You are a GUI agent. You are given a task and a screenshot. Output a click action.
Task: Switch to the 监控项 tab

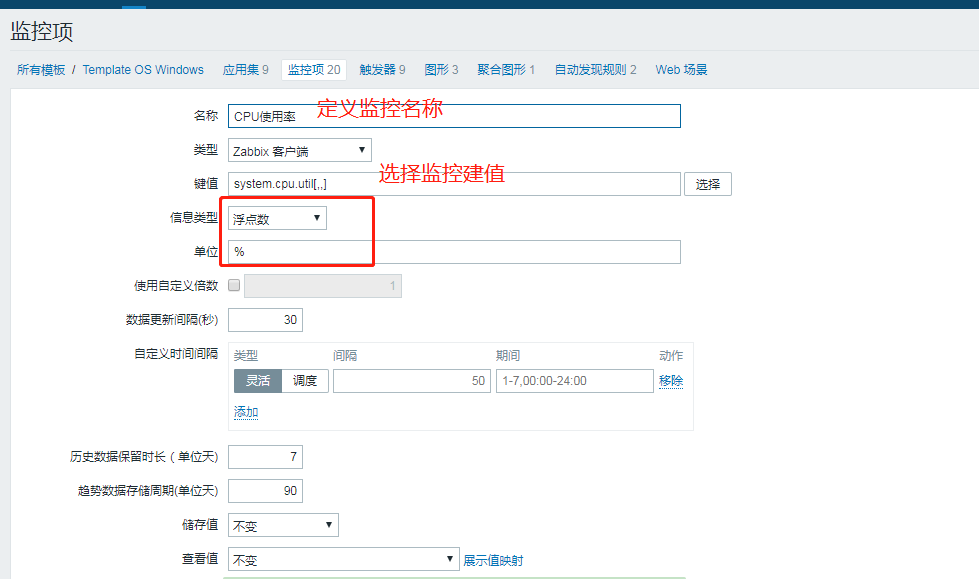point(314,70)
